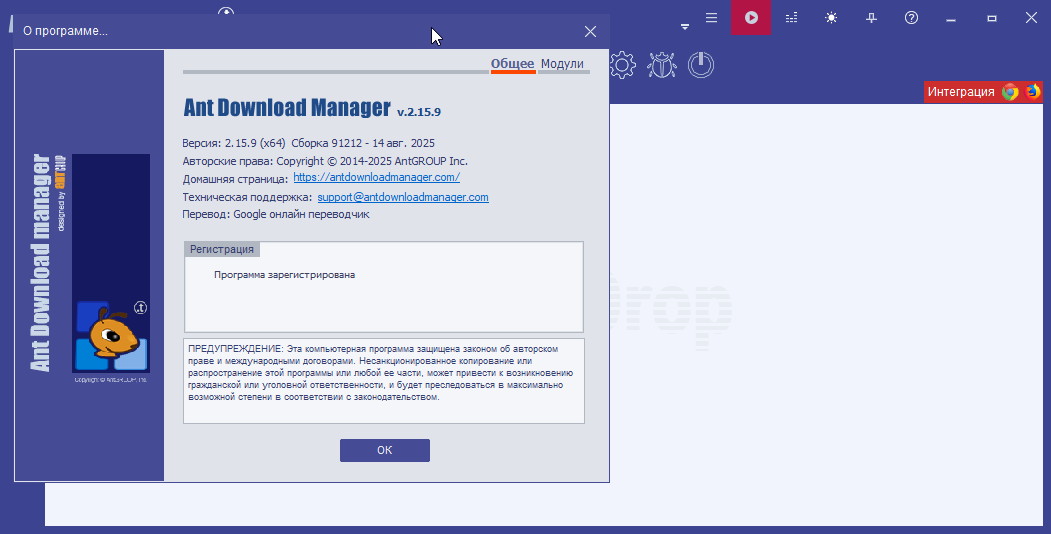Switch to the Общее tab

click(512, 64)
